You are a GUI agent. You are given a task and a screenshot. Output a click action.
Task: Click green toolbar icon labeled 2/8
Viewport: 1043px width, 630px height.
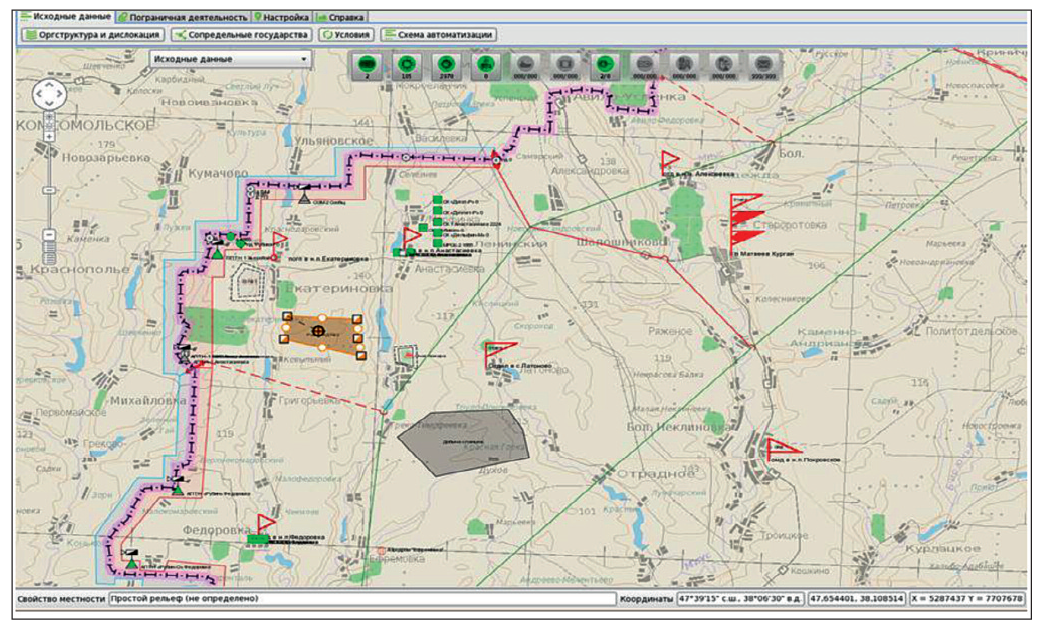[x=605, y=67]
